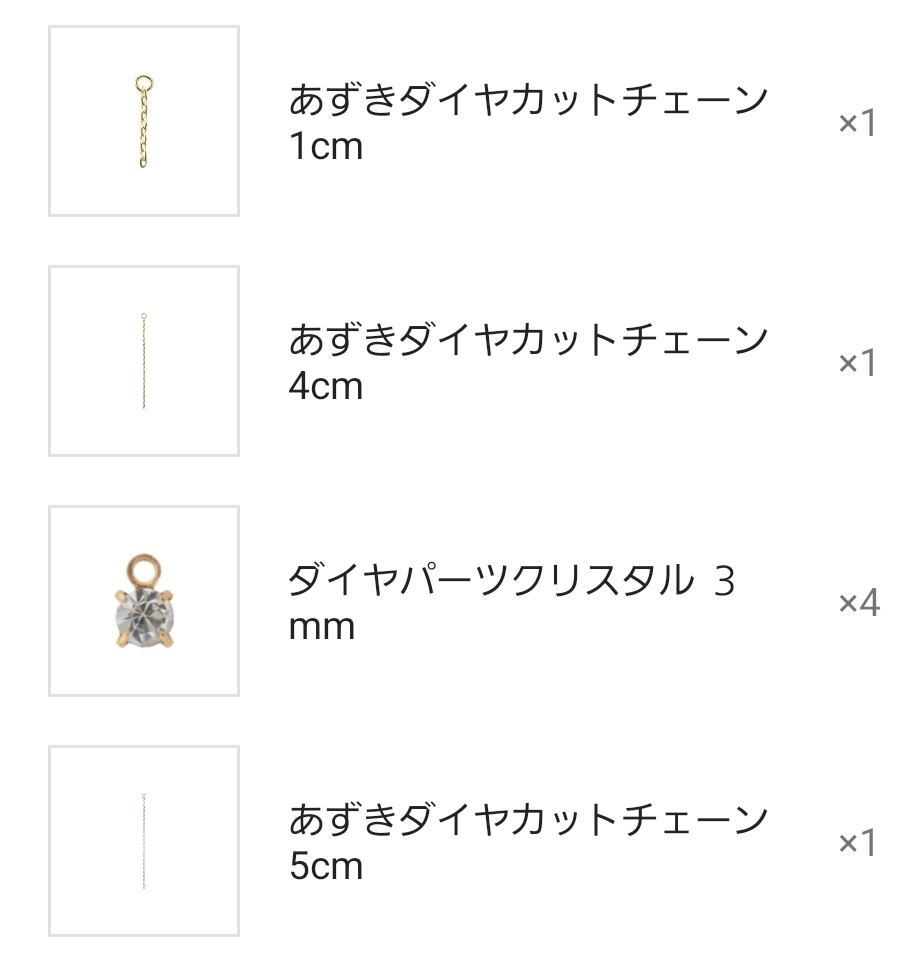Screen dimensions: 907x956
Task: Open the ダイヤパーツクリスタル product name
Action: (x=490, y=580)
